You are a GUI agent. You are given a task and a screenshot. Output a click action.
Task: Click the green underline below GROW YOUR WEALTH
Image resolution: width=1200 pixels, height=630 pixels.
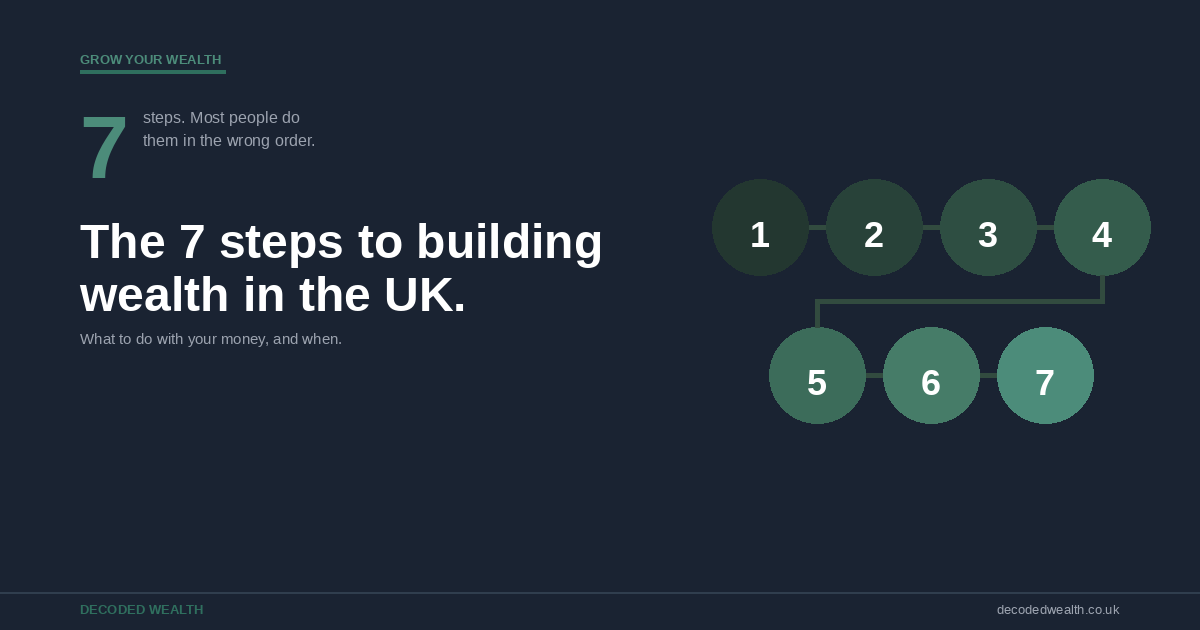pyautogui.click(x=153, y=72)
